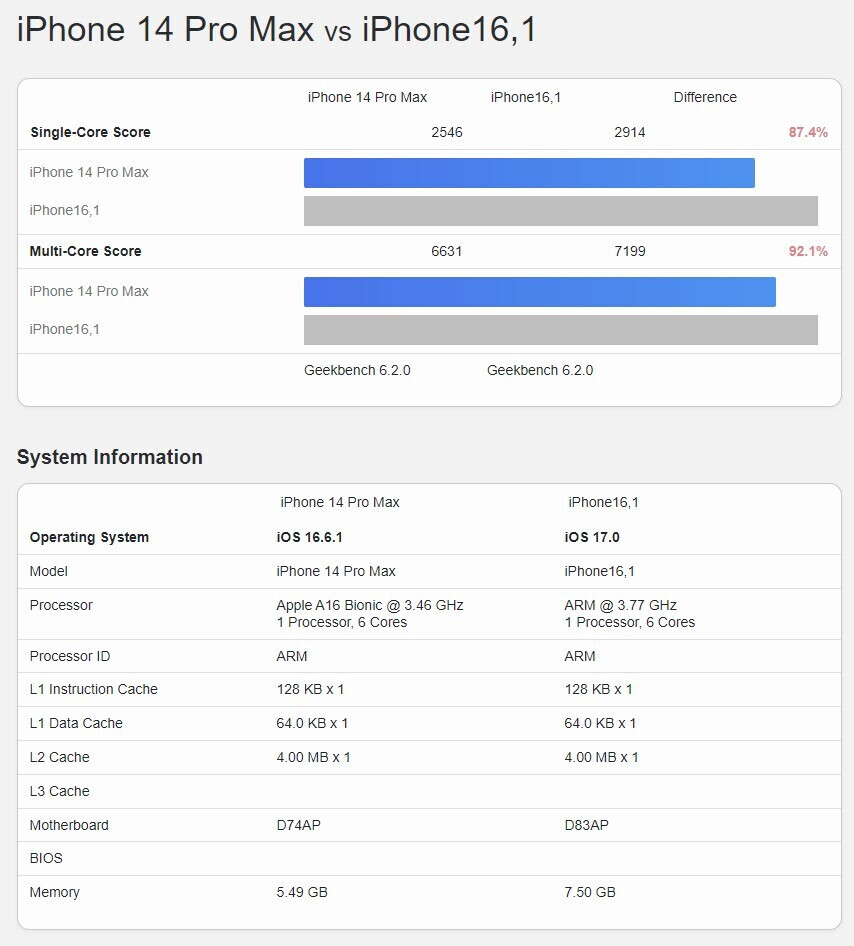Select motherboard value D83AP

pos(587,825)
